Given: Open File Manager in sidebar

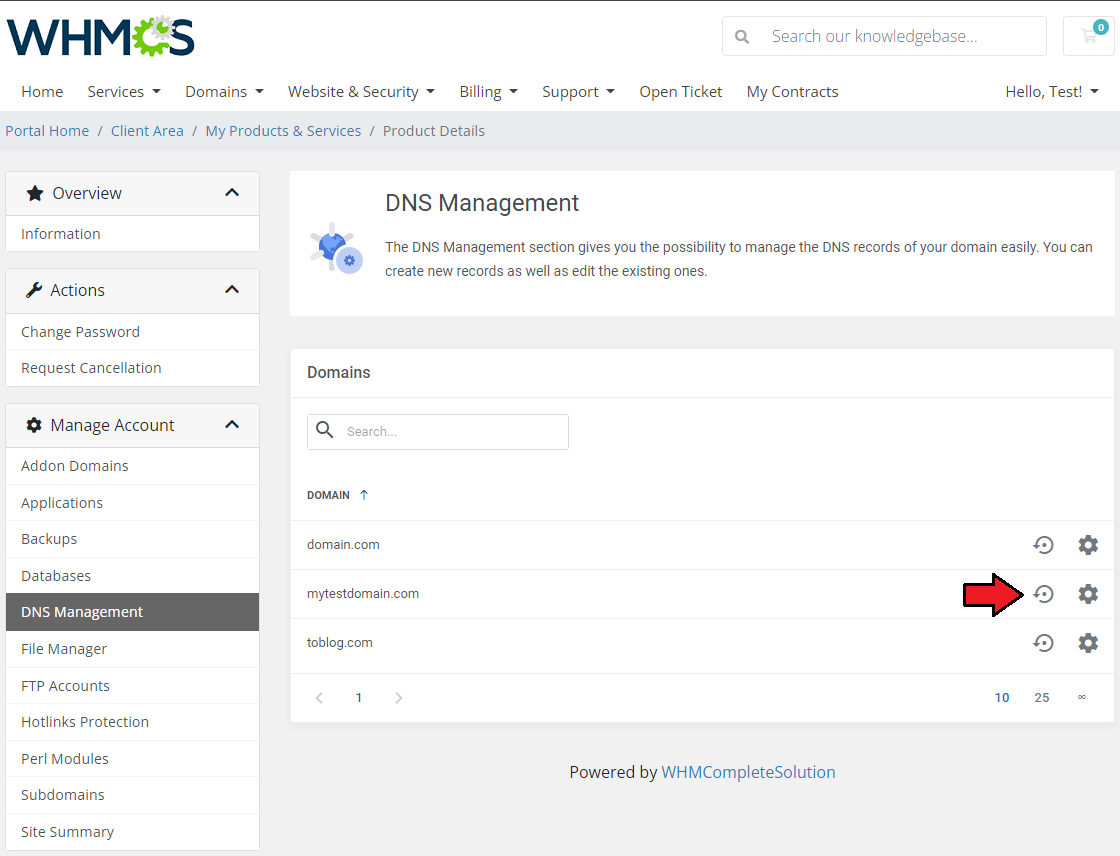Looking at the screenshot, I should 132,649.
